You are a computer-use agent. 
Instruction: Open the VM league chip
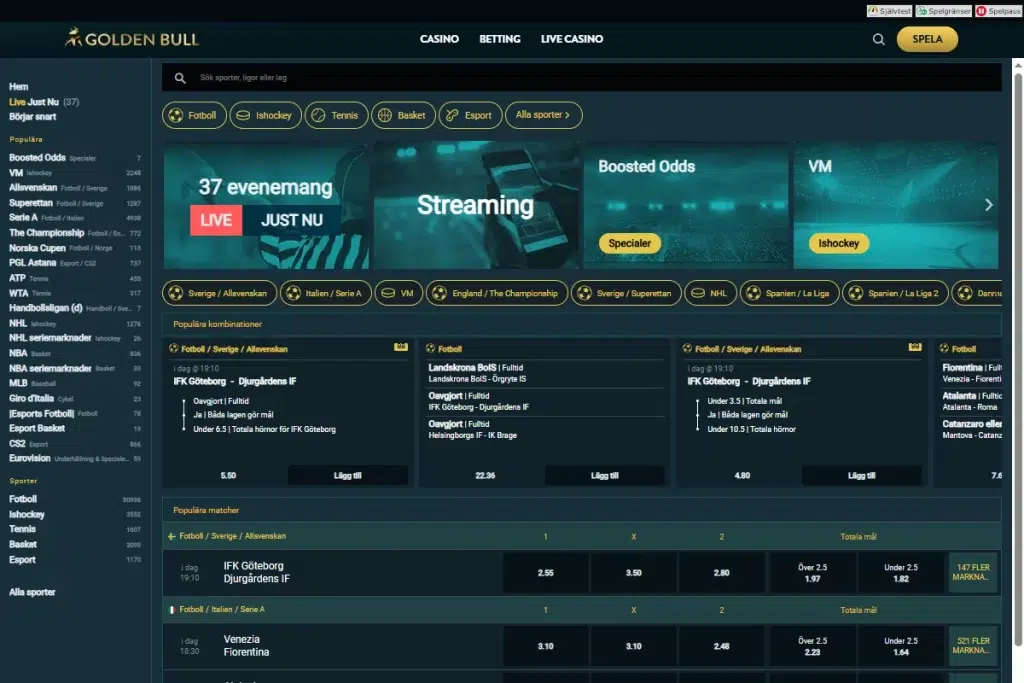coord(398,293)
